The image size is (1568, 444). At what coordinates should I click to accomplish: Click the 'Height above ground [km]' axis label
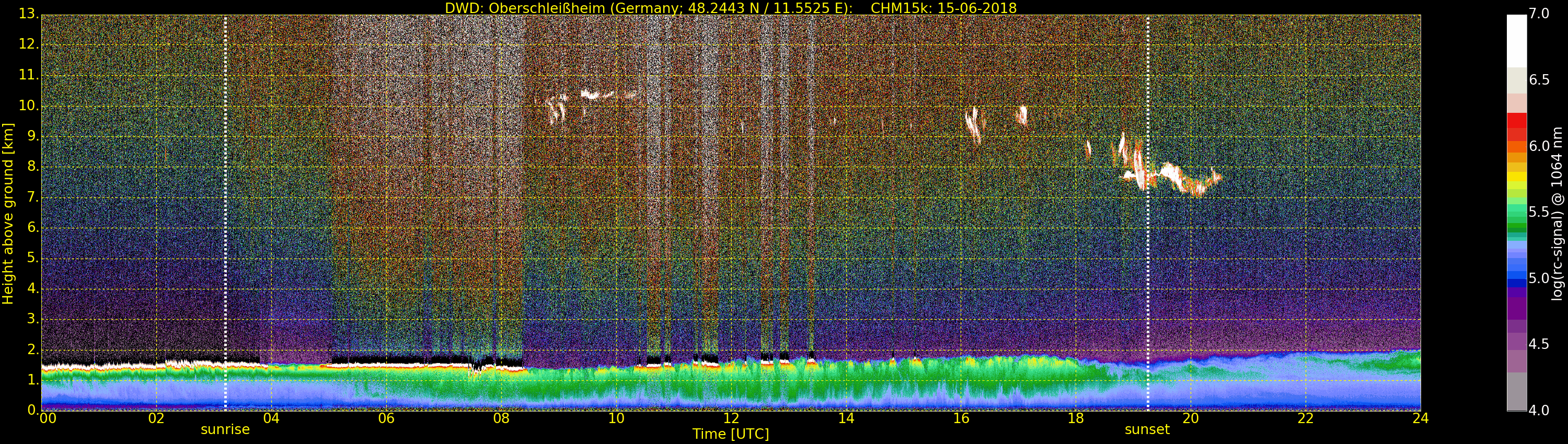(x=8, y=214)
